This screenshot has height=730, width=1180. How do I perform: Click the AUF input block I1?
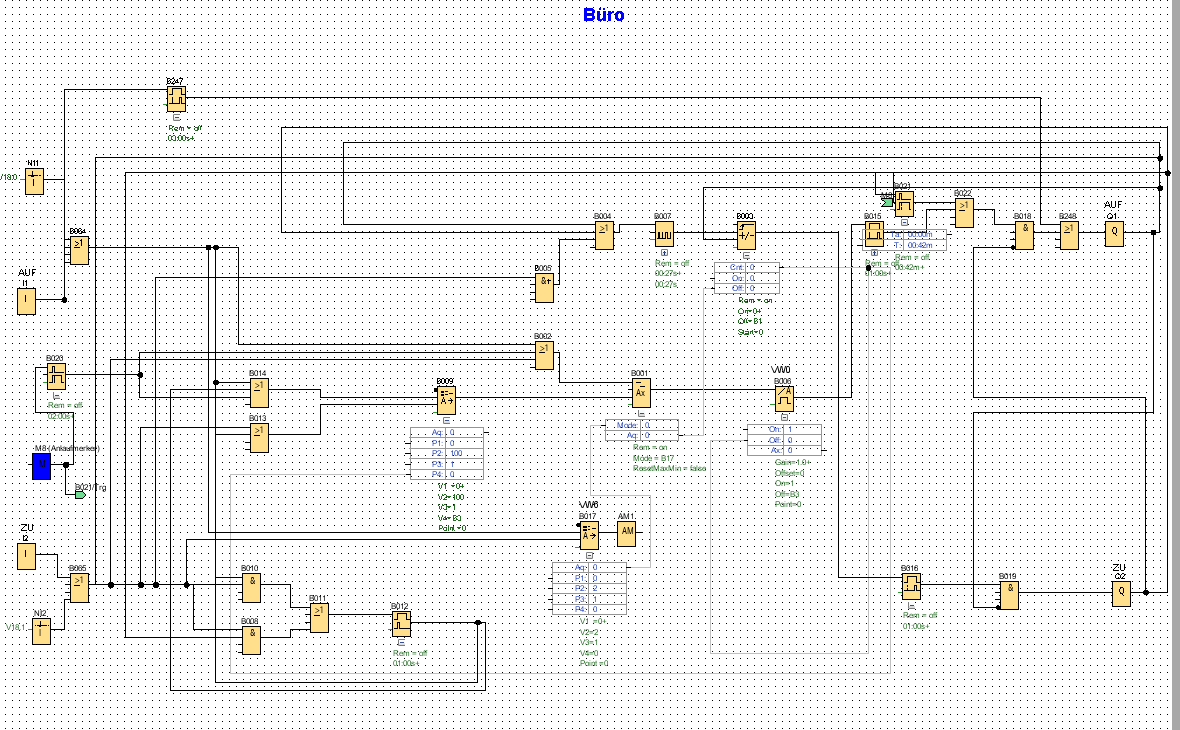click(x=28, y=299)
